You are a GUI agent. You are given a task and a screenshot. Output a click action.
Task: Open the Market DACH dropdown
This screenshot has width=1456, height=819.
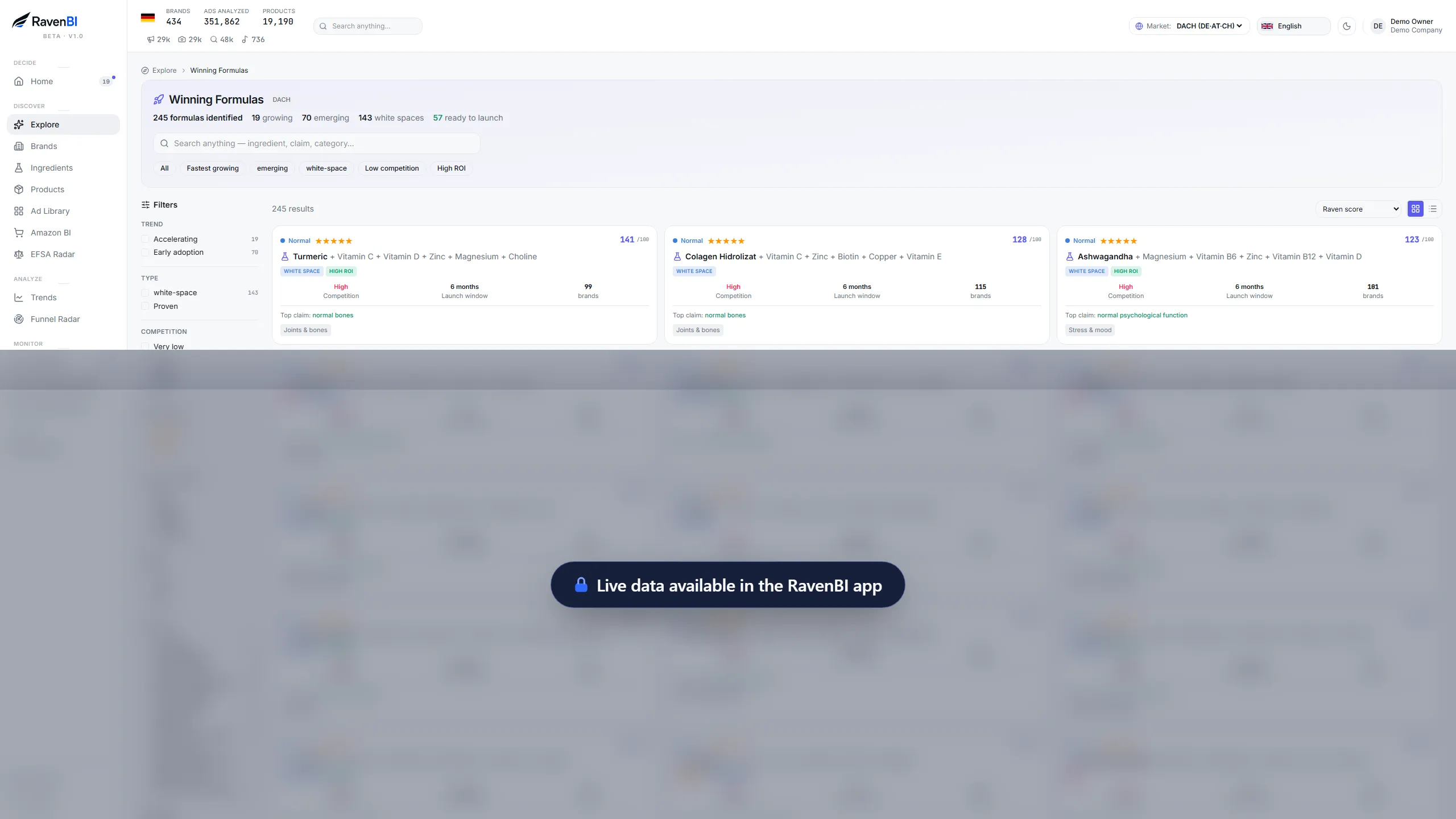pos(1189,26)
